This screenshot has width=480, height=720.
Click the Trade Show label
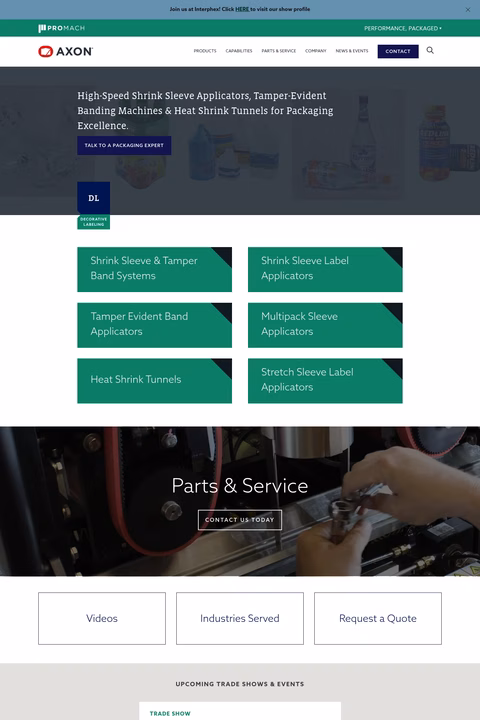coord(170,714)
